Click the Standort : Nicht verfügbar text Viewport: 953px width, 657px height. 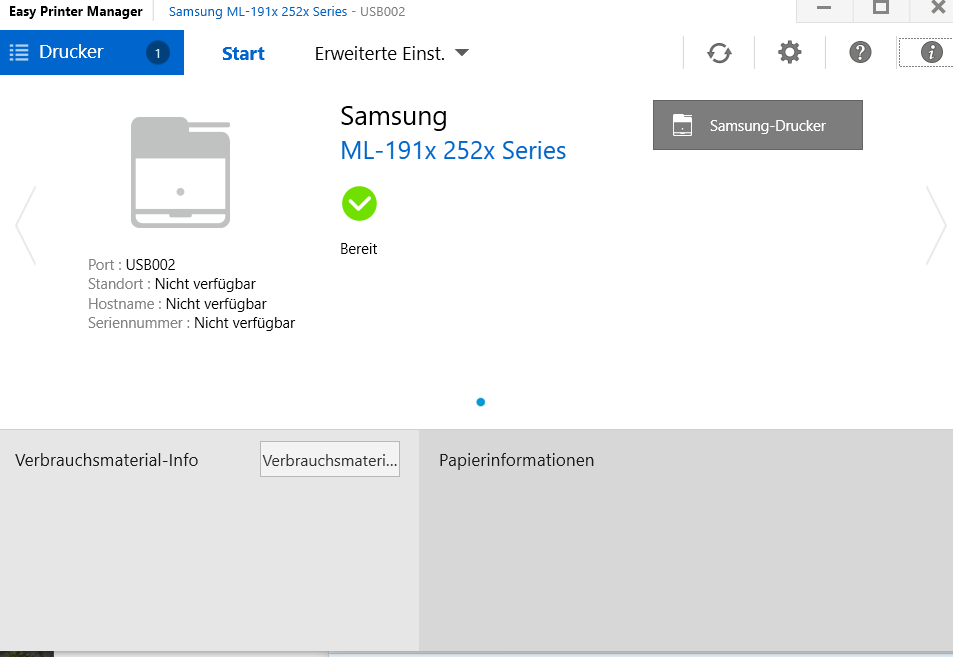pyautogui.click(x=171, y=284)
